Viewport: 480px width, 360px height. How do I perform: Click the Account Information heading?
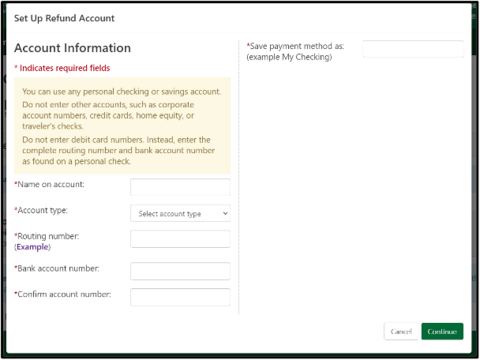coord(72,48)
